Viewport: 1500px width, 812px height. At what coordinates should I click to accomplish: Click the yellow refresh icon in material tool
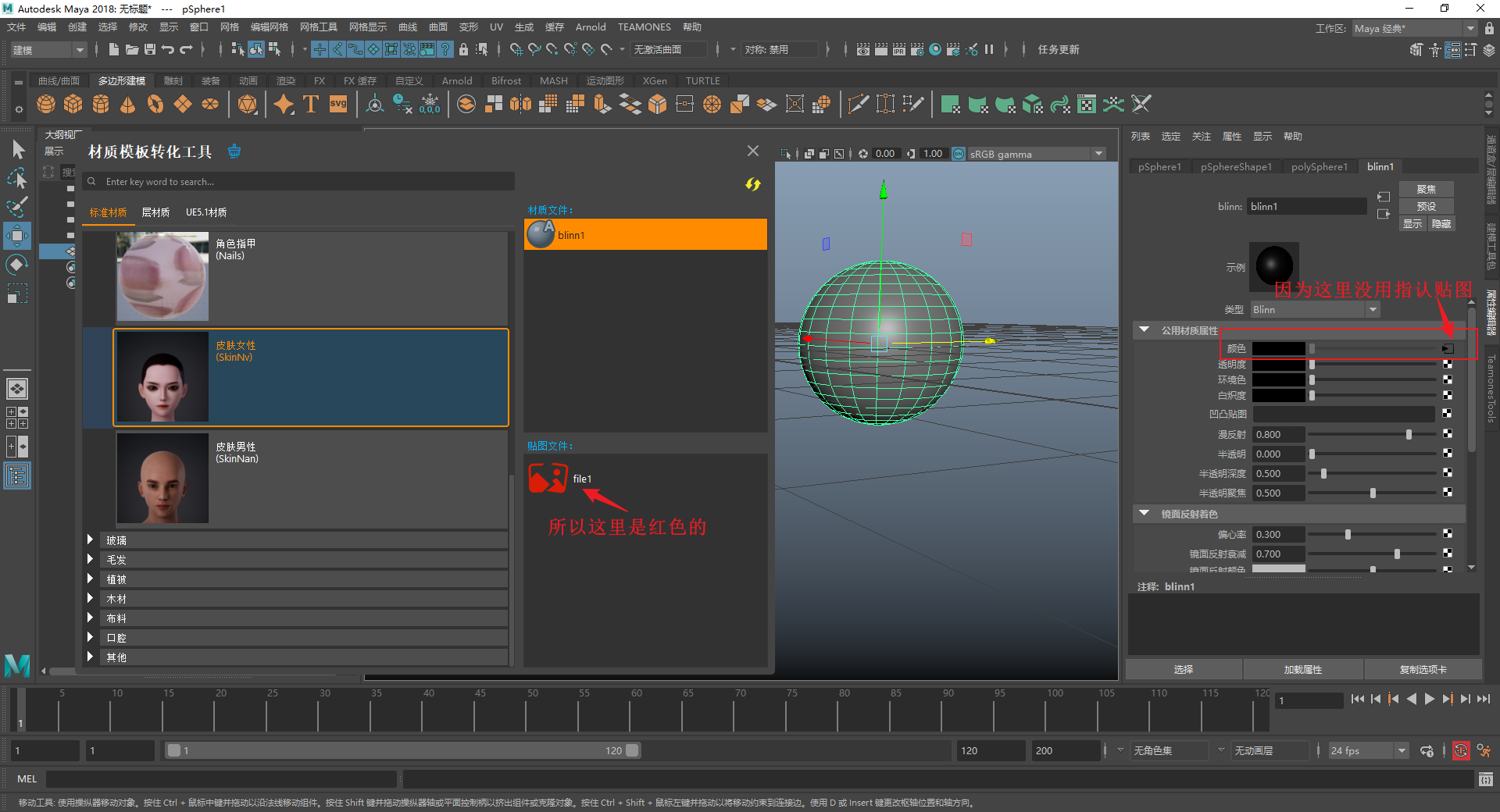pyautogui.click(x=752, y=184)
